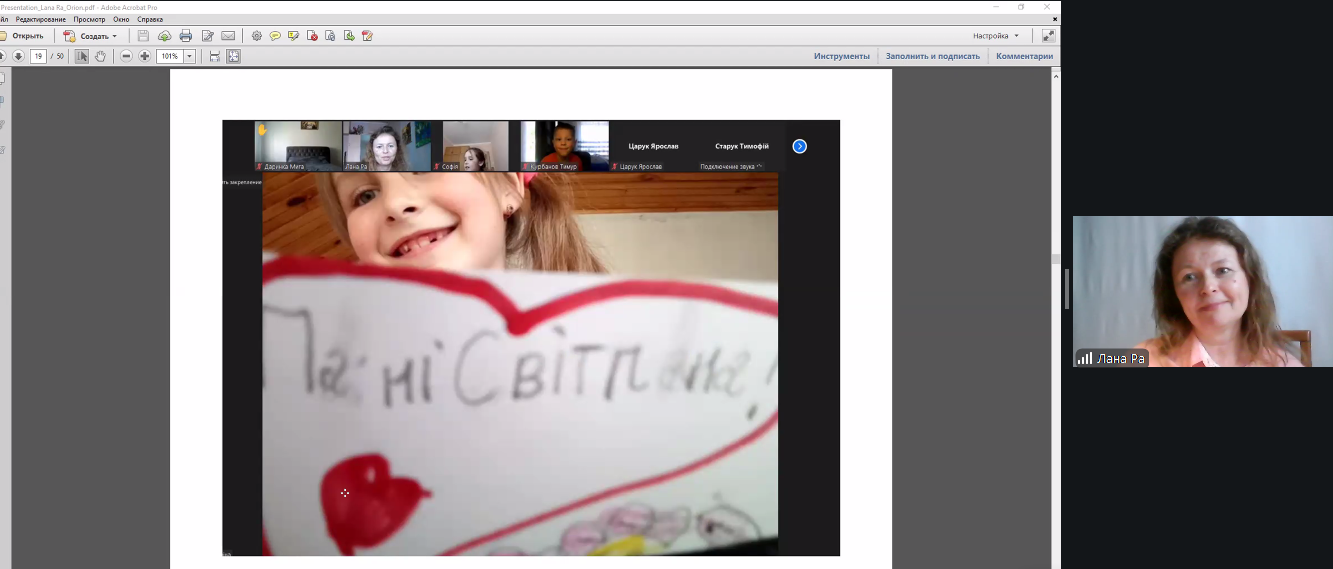1333x569 pixels.
Task: Click the page count text '/ 50'
Action: pos(59,56)
